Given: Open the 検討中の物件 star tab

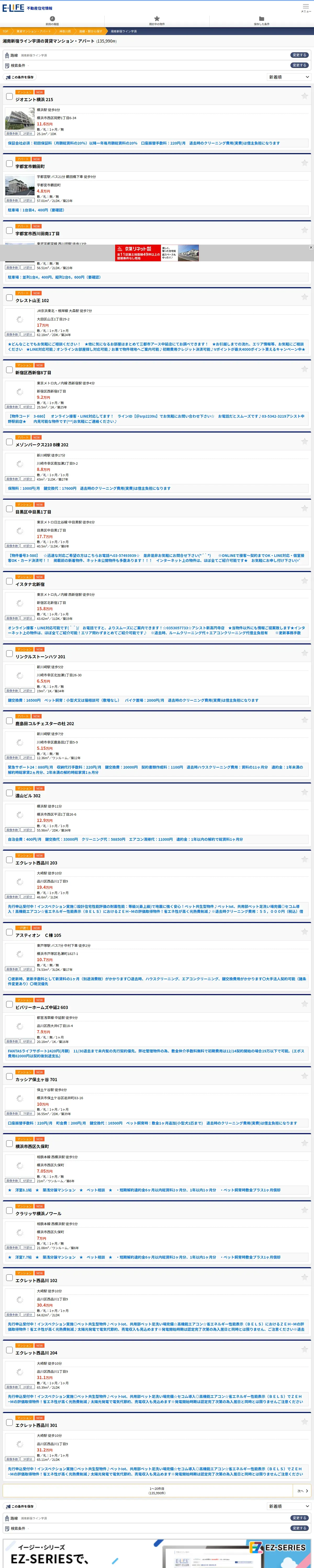Looking at the screenshot, I should (157, 21).
